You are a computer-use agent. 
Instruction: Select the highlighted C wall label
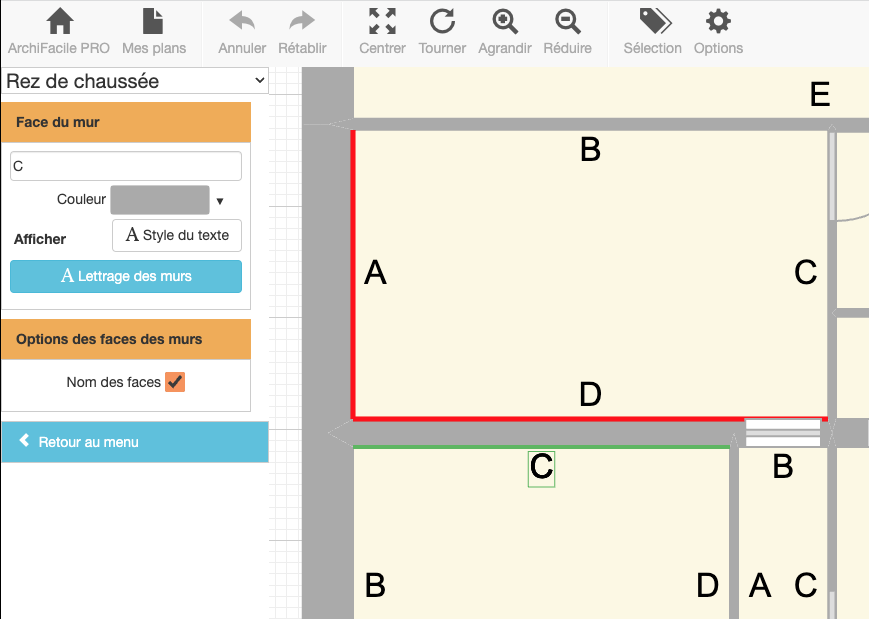(x=541, y=467)
